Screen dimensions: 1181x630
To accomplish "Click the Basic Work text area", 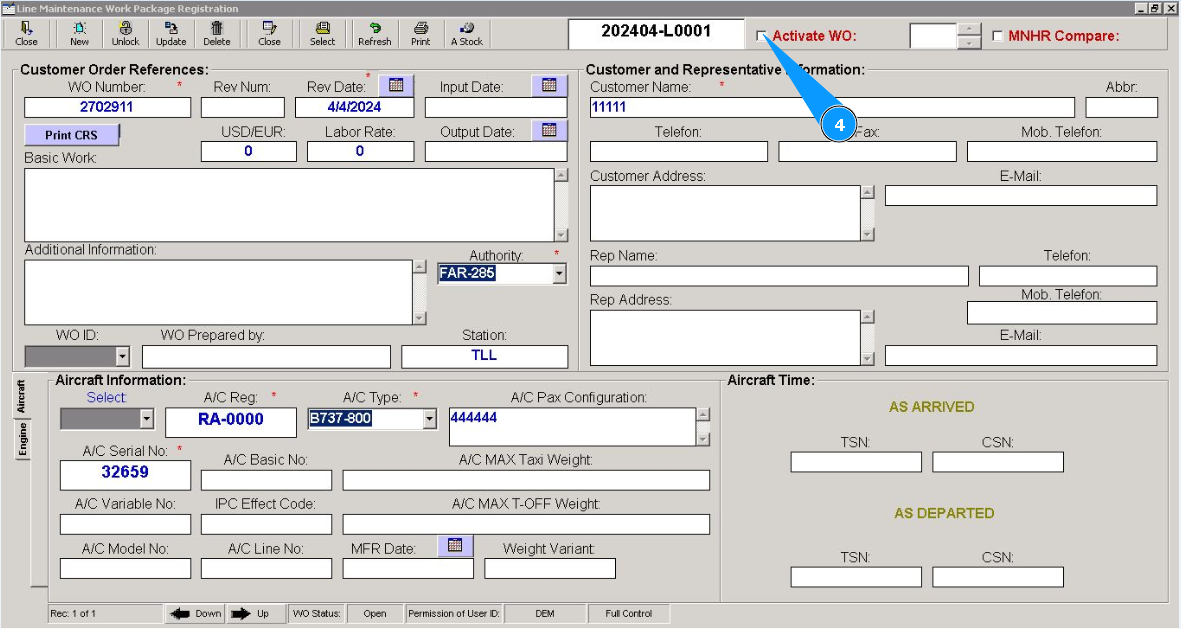I will coord(290,205).
